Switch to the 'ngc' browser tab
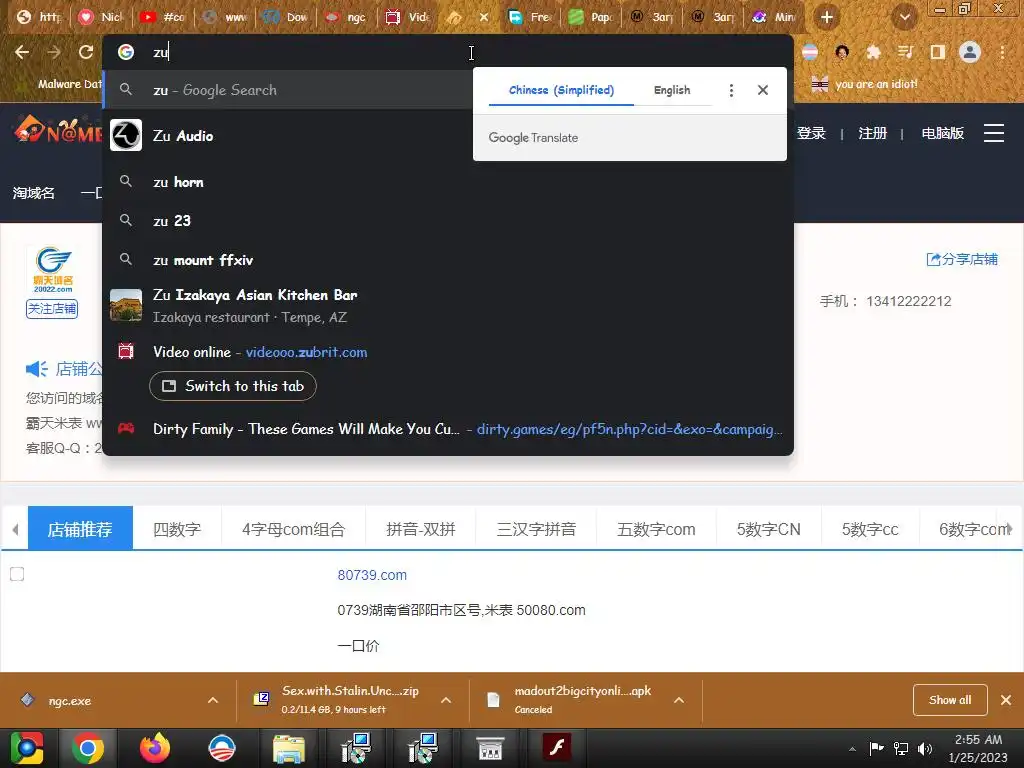 [345, 17]
